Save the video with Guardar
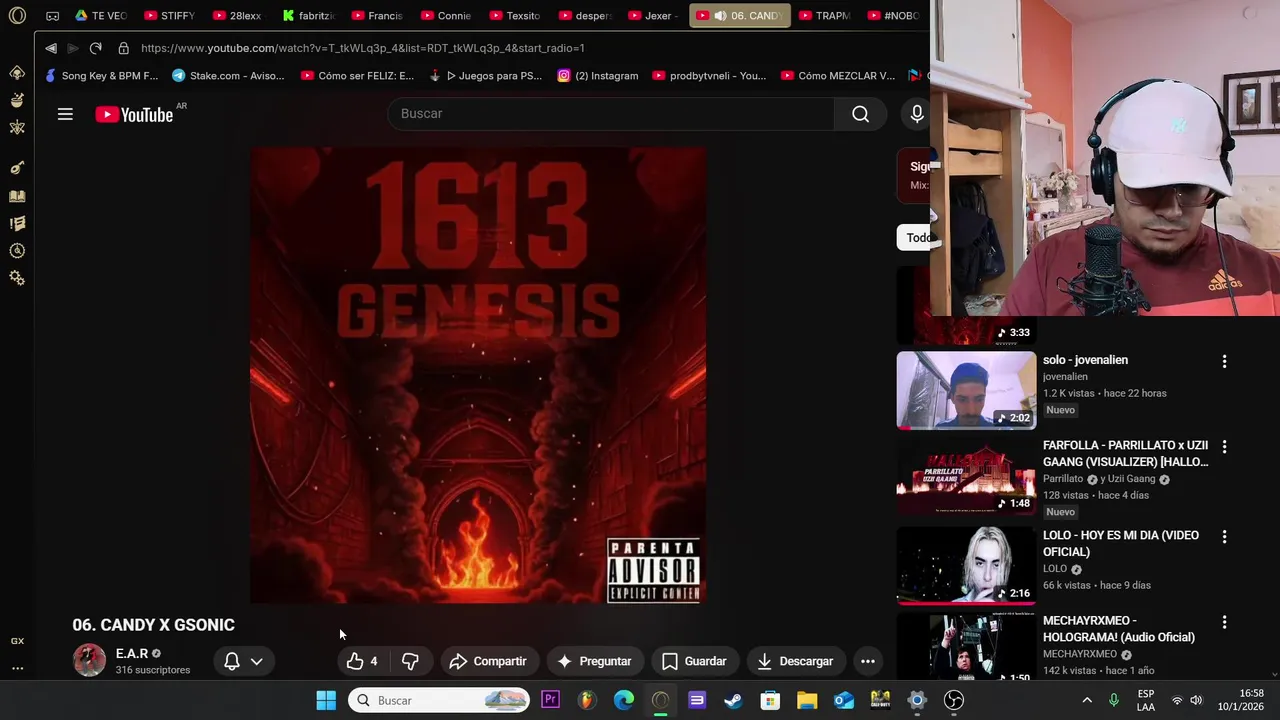1280x720 pixels. [694, 661]
